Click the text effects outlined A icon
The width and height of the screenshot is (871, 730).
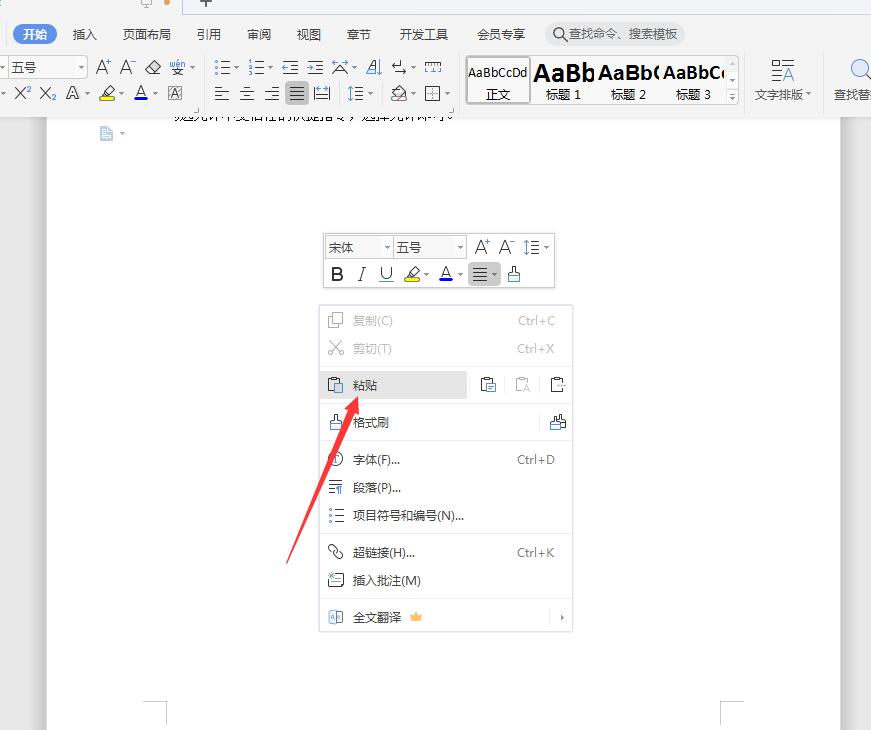coord(72,93)
